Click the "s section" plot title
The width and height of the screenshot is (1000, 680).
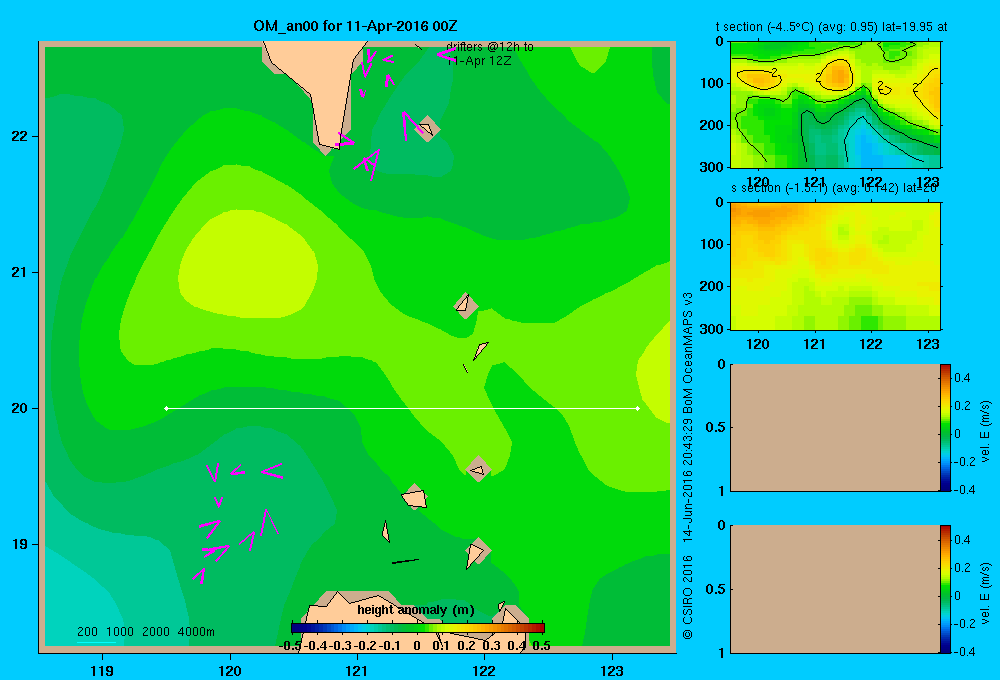pyautogui.click(x=834, y=188)
